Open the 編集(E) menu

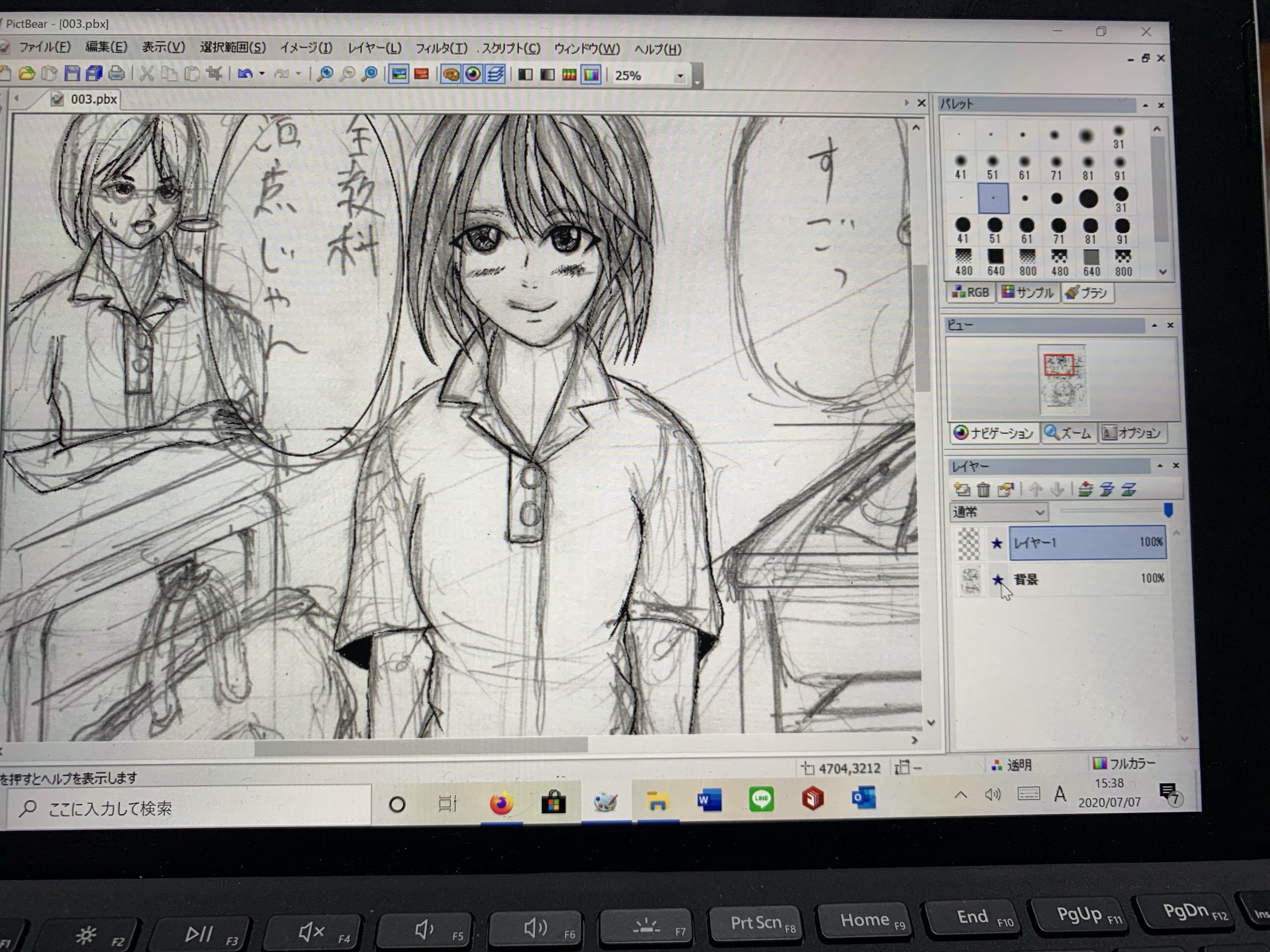106,47
